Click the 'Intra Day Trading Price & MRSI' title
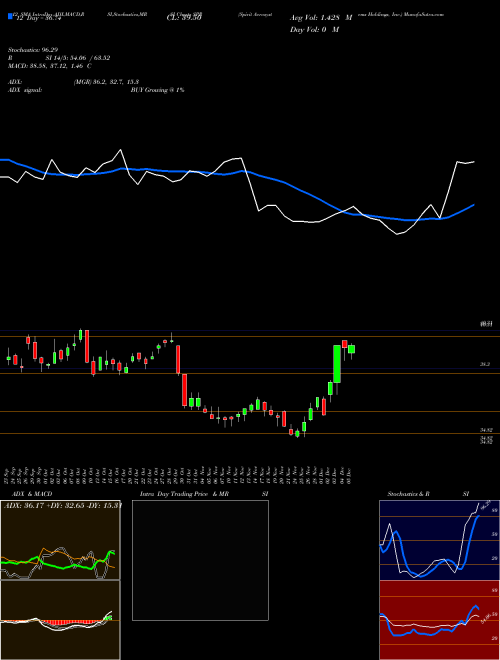The width and height of the screenshot is (500, 660). tap(204, 494)
